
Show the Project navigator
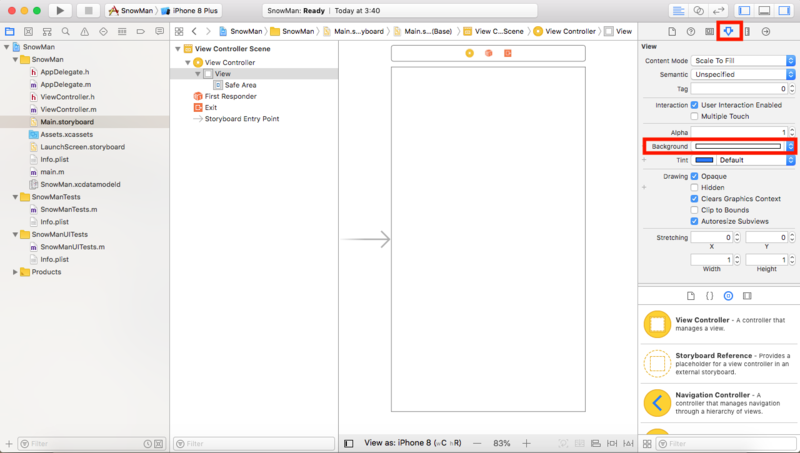tap(10, 32)
